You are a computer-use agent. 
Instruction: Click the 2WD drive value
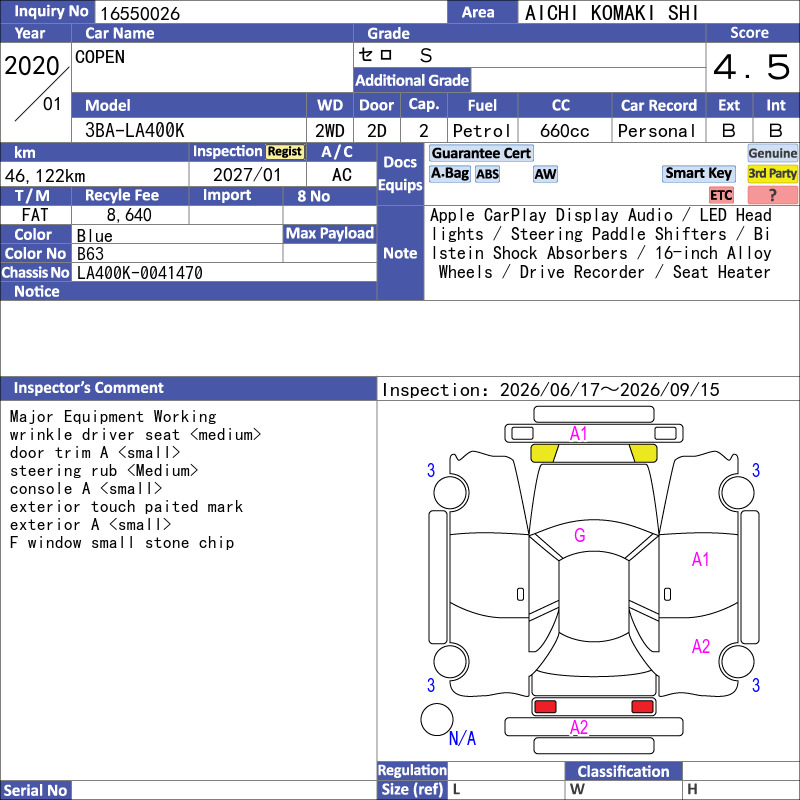pyautogui.click(x=330, y=131)
